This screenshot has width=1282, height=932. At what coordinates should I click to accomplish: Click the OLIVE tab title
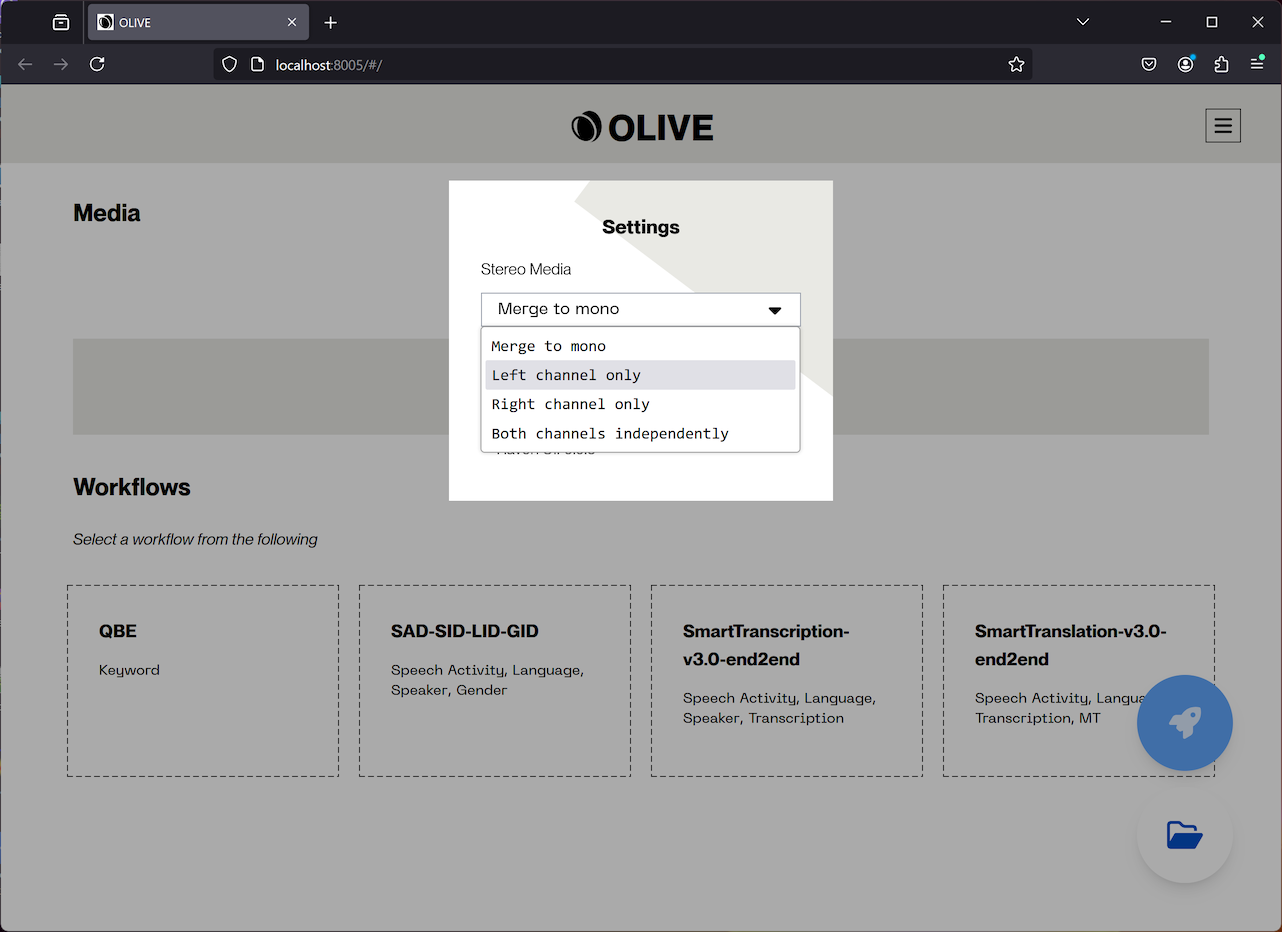click(135, 22)
